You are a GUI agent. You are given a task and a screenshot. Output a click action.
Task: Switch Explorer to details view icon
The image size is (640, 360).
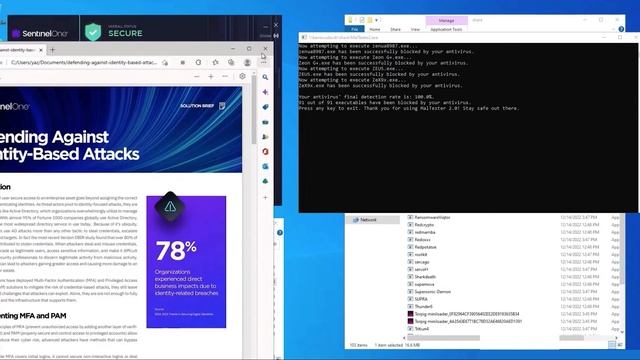click(611, 345)
